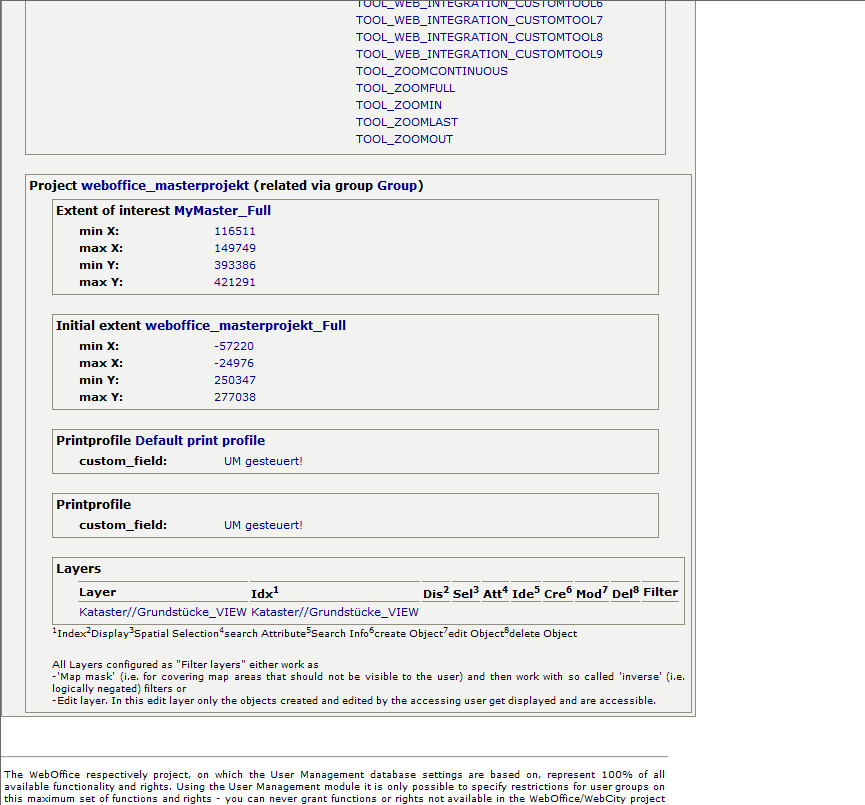Click the Extent of interest label
The image size is (865, 805).
coord(113,211)
